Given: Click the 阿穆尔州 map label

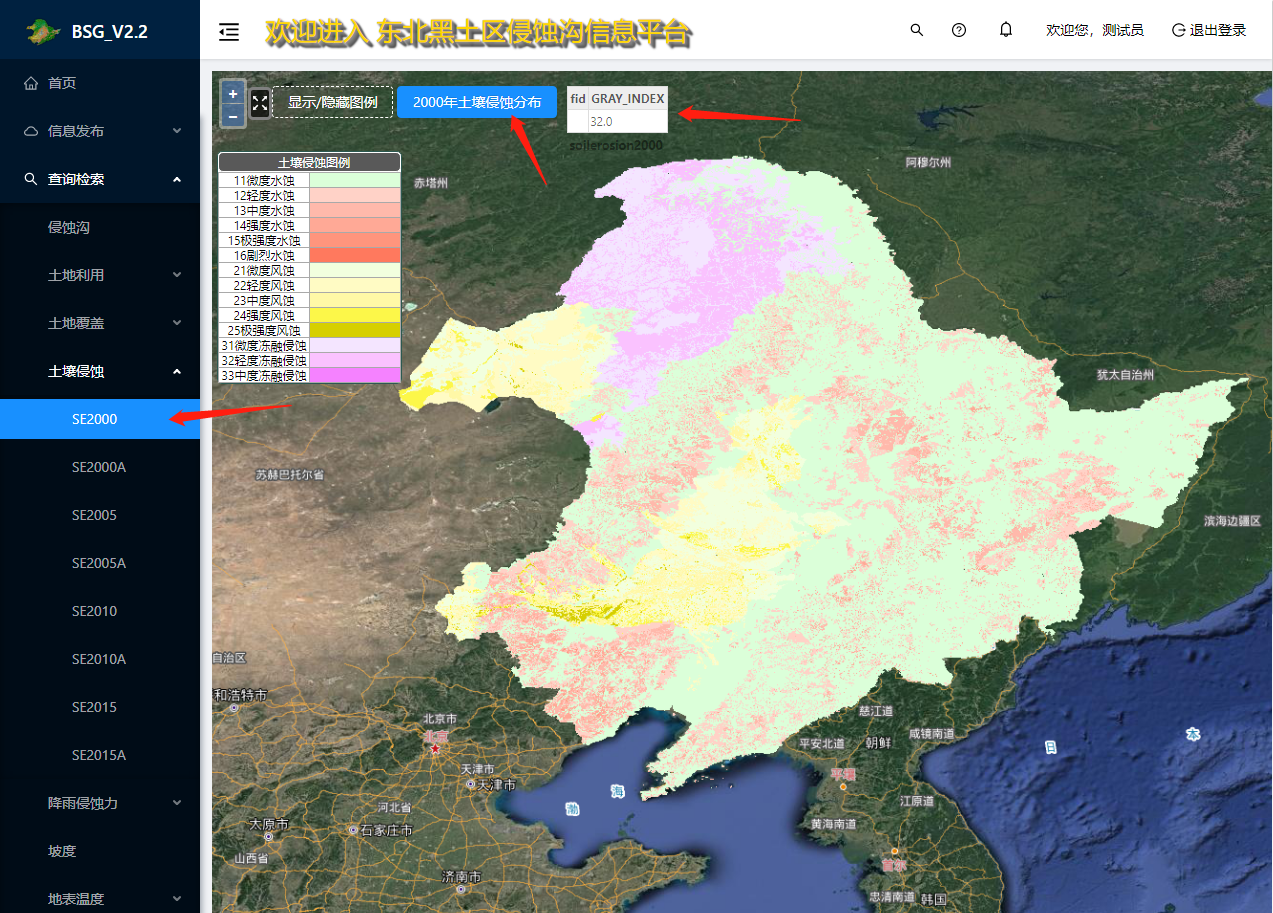Looking at the screenshot, I should tap(928, 162).
